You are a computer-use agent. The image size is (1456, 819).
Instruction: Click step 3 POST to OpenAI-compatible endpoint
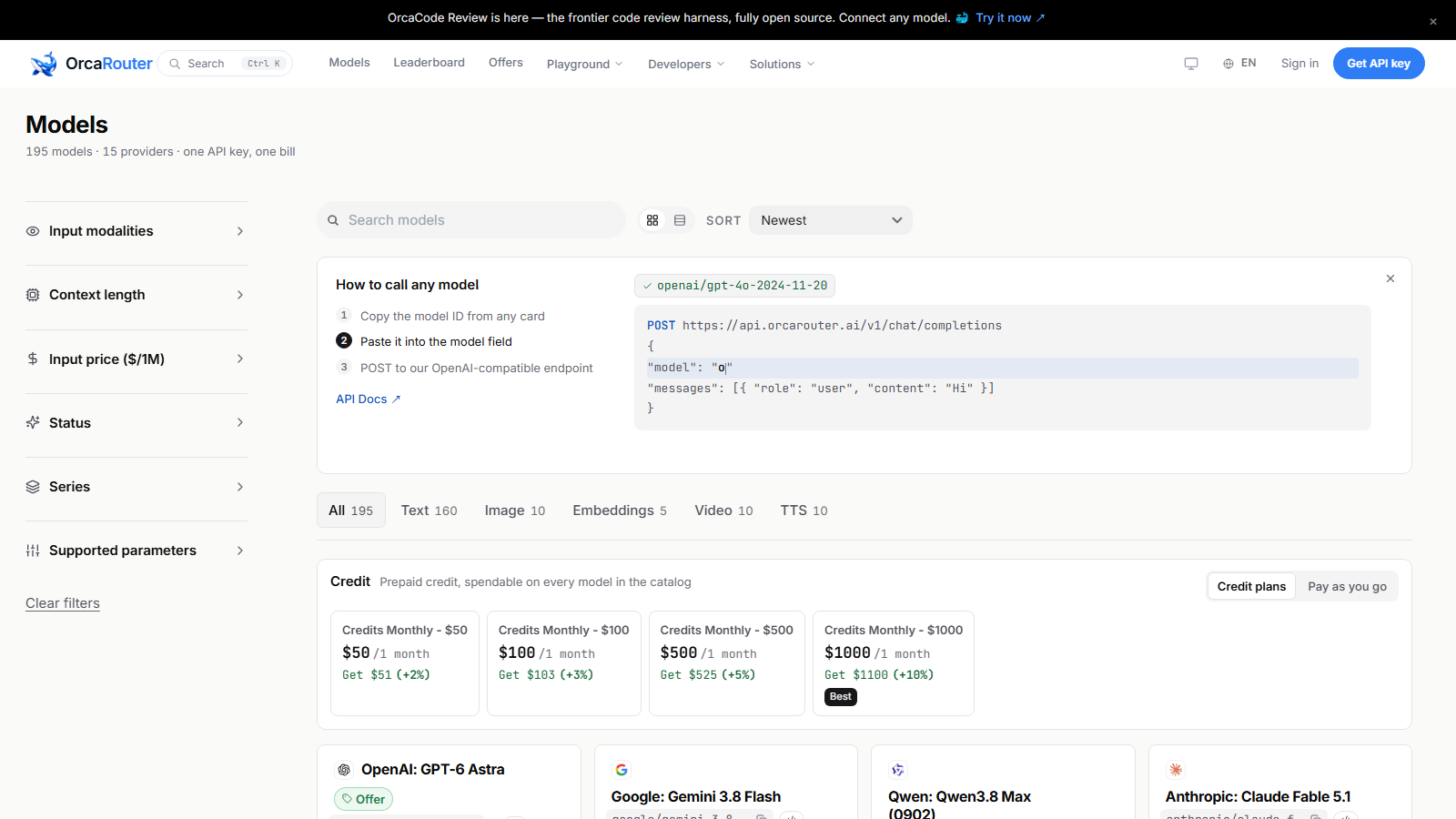pyautogui.click(x=476, y=369)
